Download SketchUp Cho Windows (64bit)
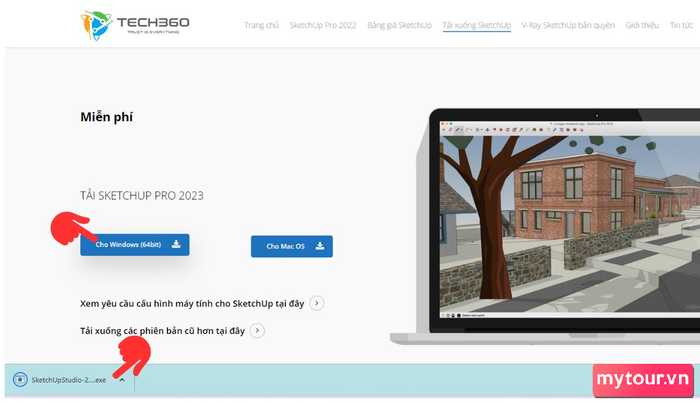 coord(135,245)
